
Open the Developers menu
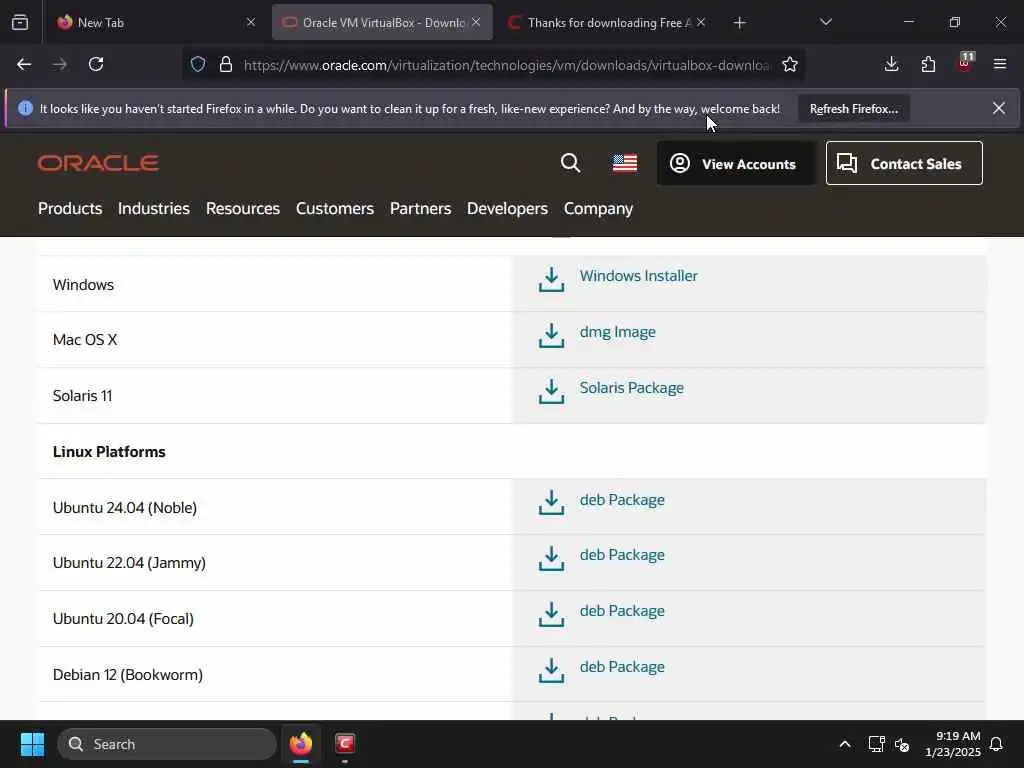coord(507,208)
